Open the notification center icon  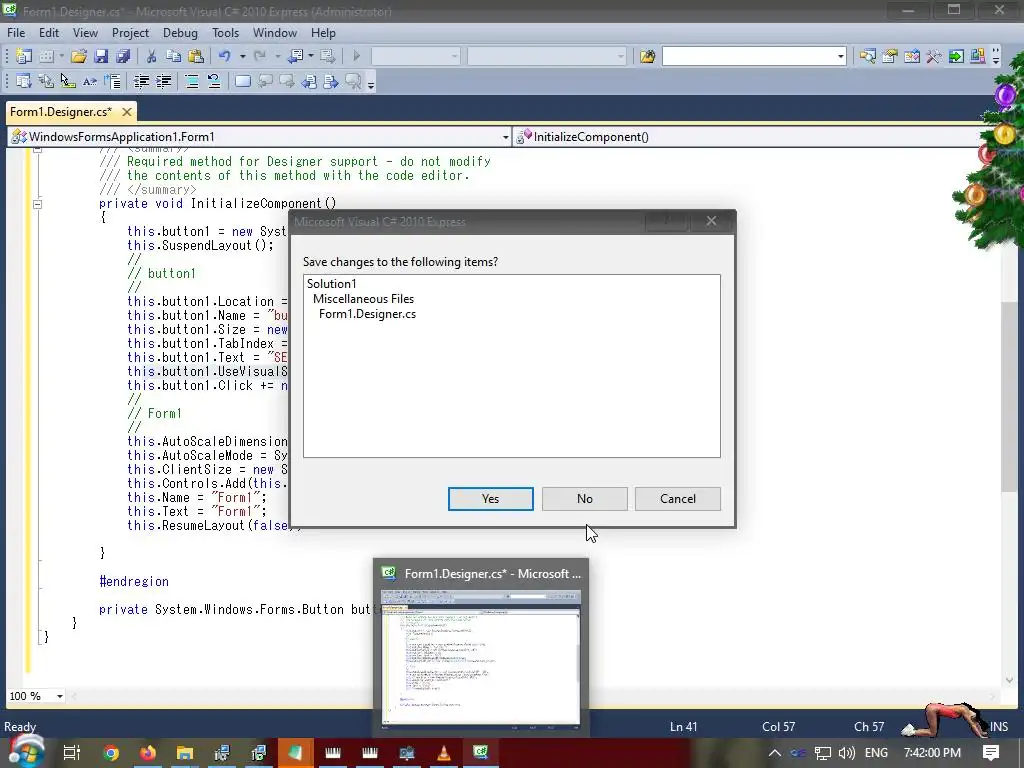991,752
